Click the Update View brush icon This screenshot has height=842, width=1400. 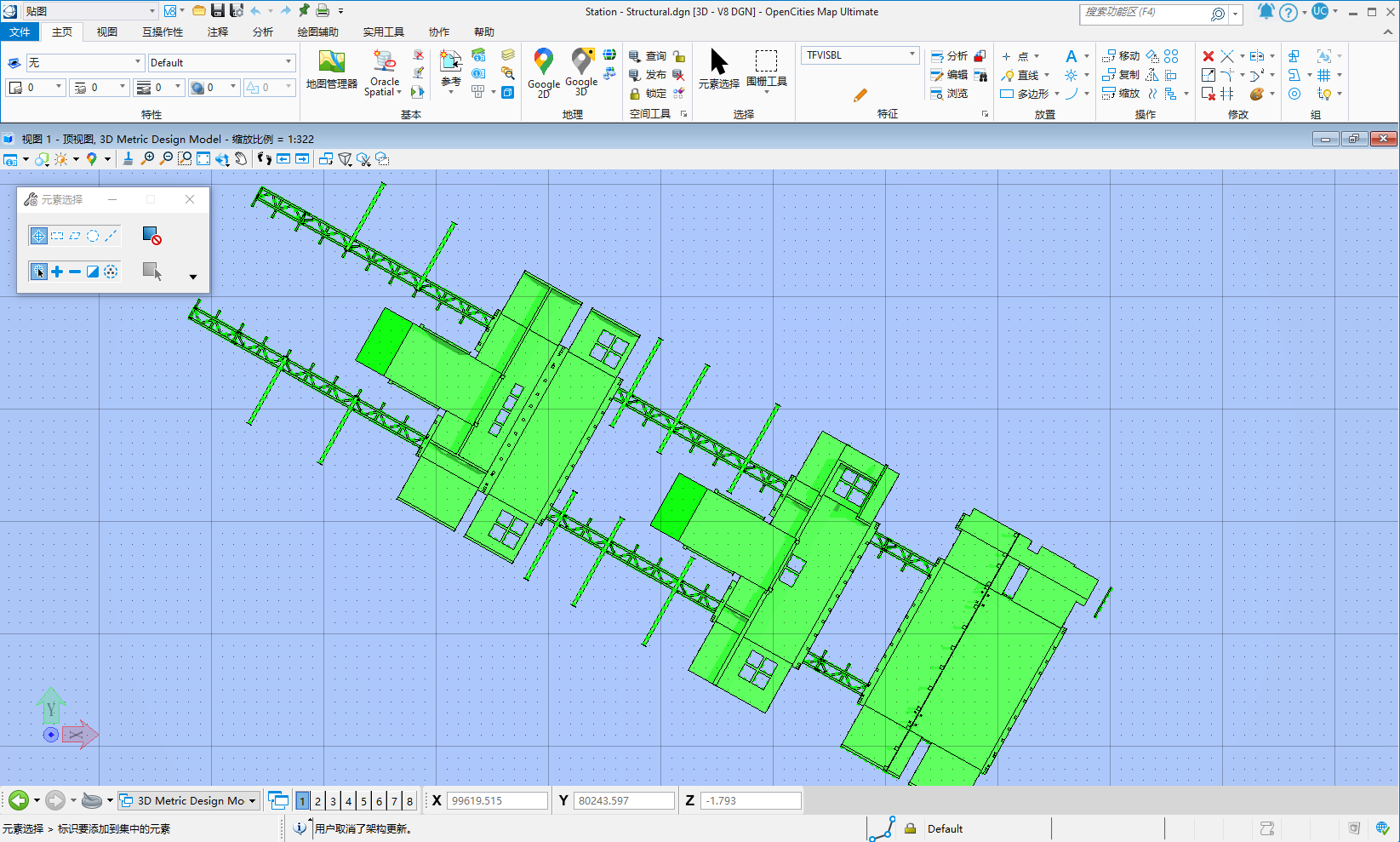coord(128,159)
